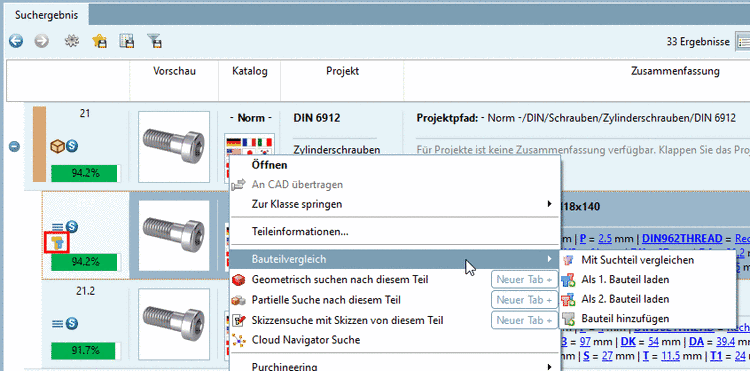The width and height of the screenshot is (750, 371).
Task: Click the Zylinderschrauben text under DIN 6912
Action: pos(337,150)
